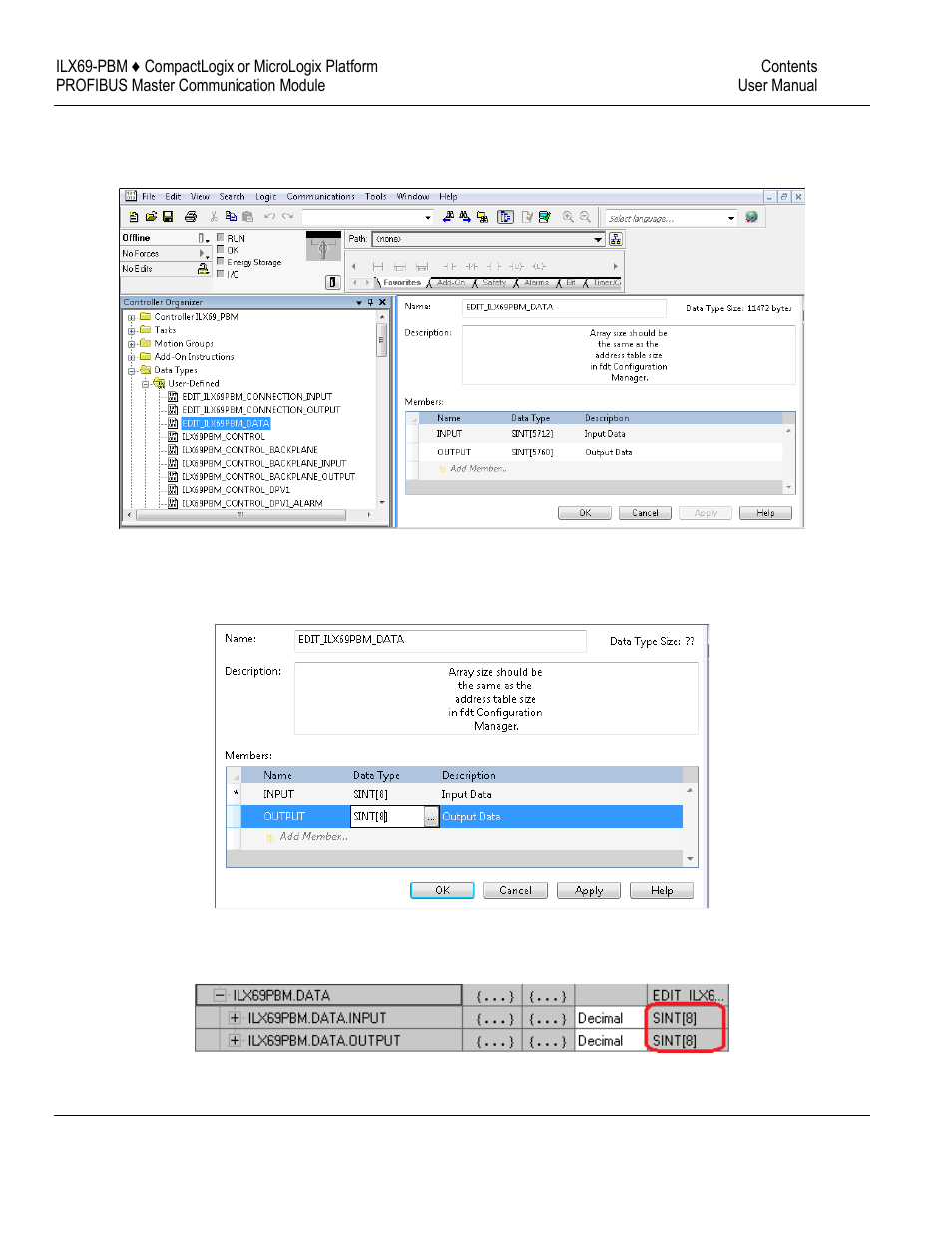Click the Output Latch (L) instruction icon
The width and height of the screenshot is (952, 1233).
tap(538, 266)
